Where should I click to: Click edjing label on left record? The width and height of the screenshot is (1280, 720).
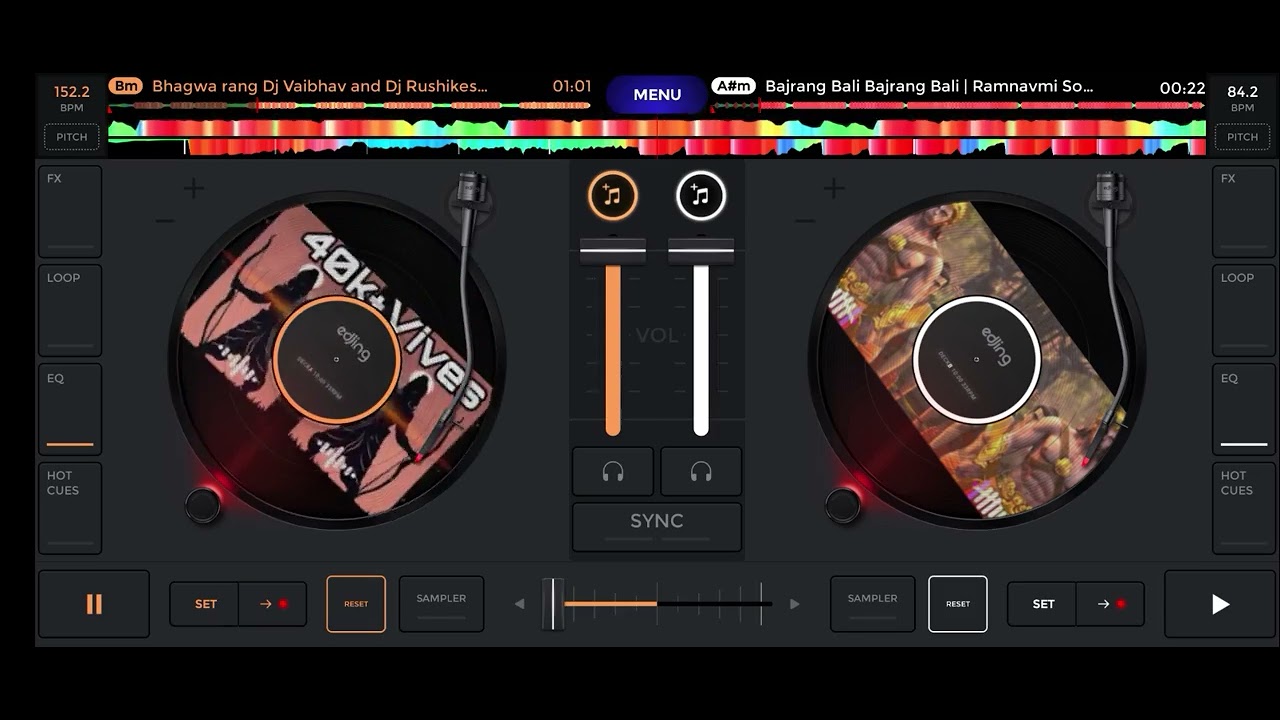[353, 343]
